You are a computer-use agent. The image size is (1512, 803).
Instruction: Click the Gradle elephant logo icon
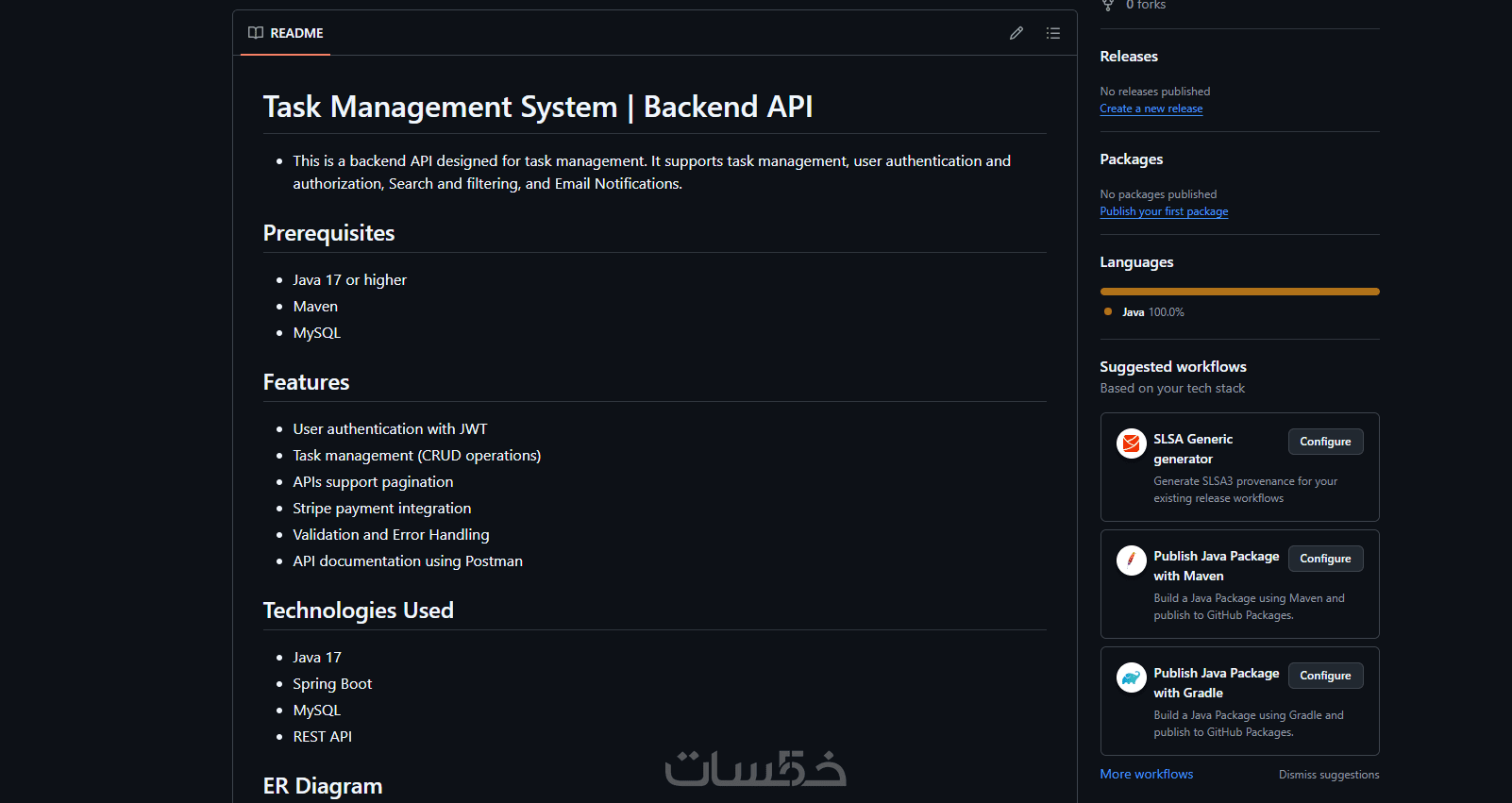tap(1131, 677)
